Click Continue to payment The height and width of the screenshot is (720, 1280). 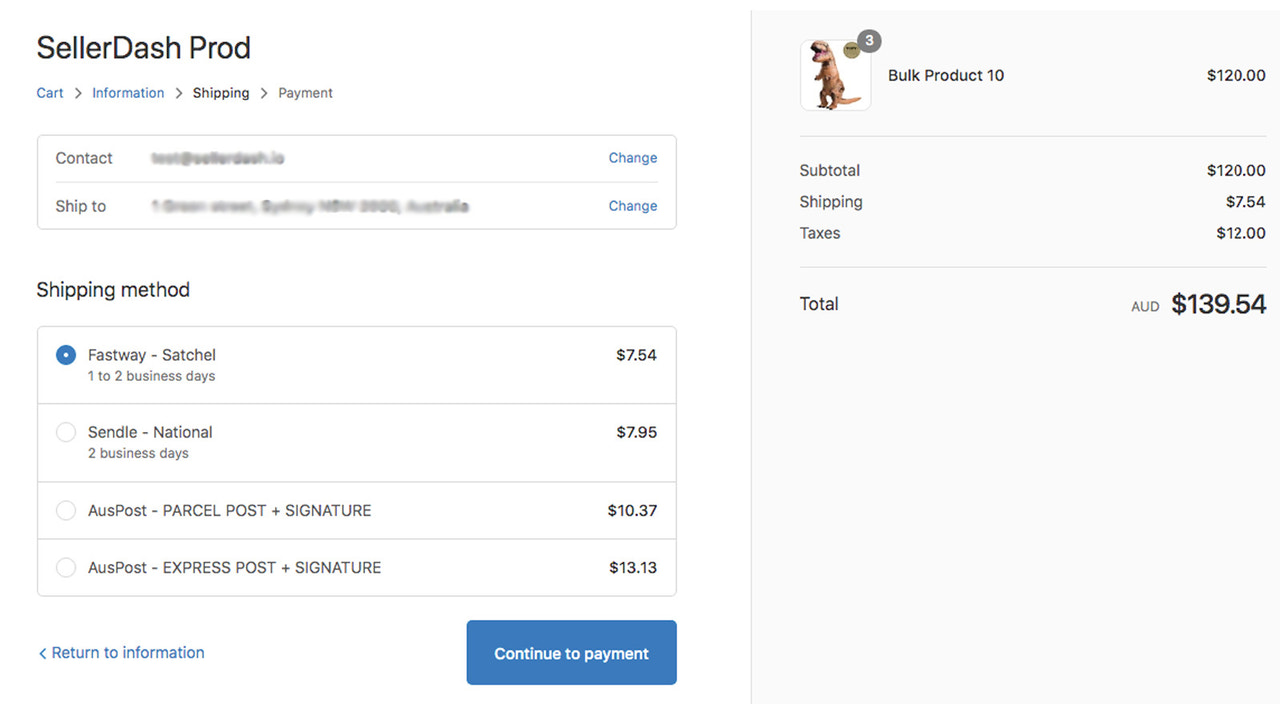[x=571, y=652]
